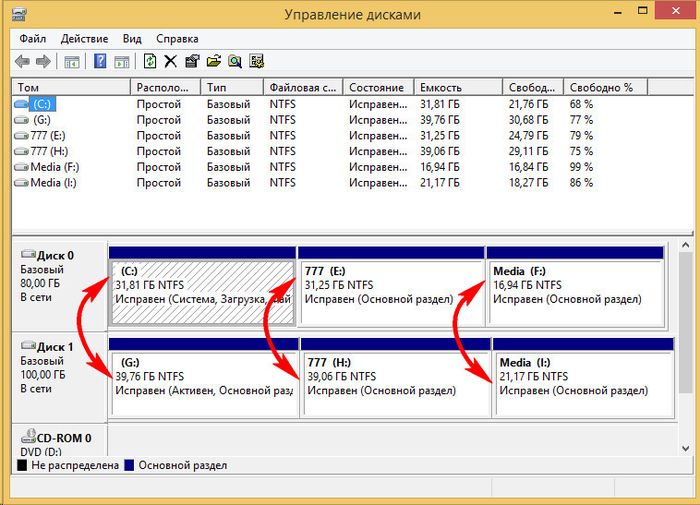The width and height of the screenshot is (700, 505).
Task: Click the CD-ROM 0 DVD (D:) header
Action: click(59, 441)
